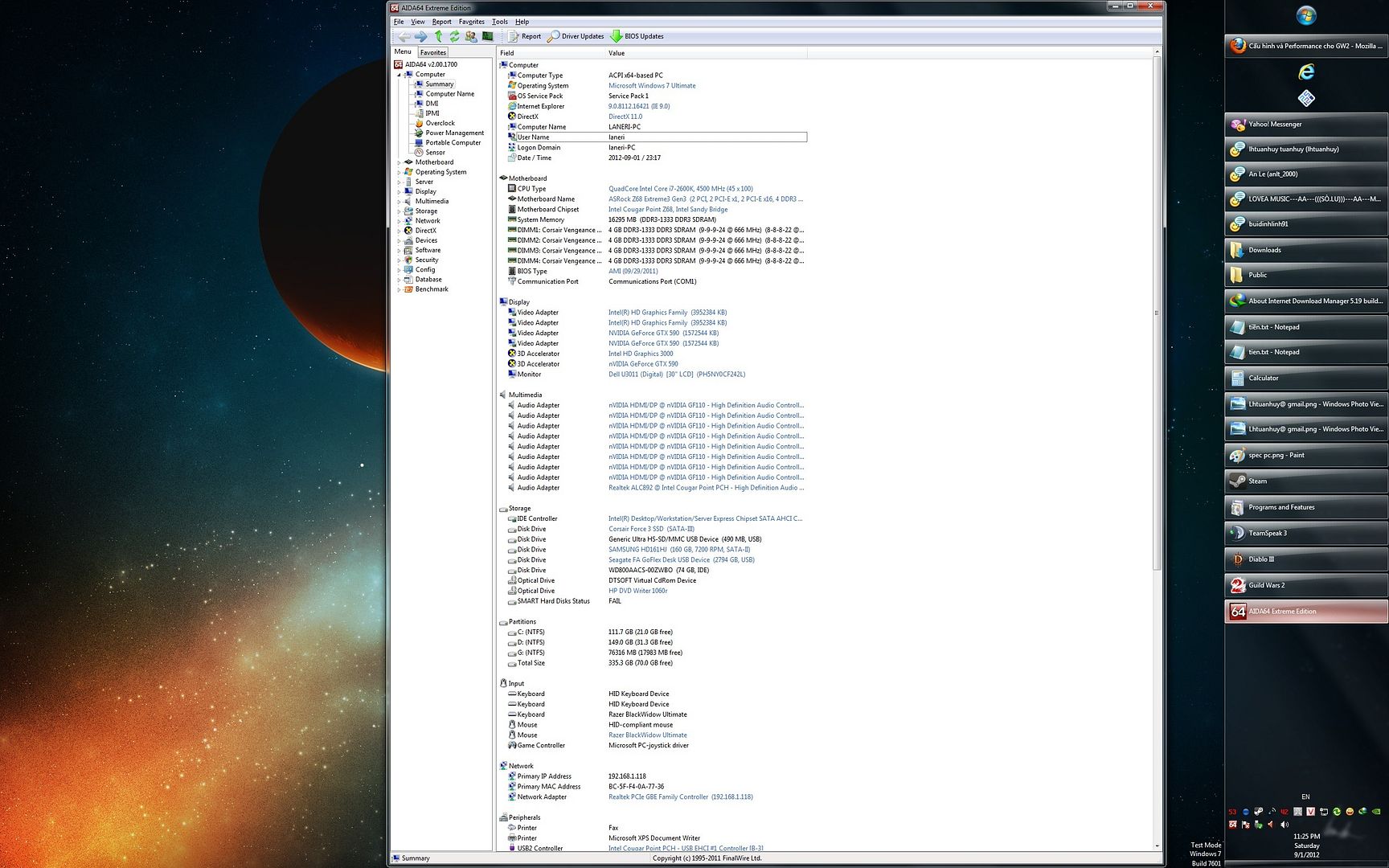Expand the Multimedia tree node
This screenshot has height=868, width=1389.
click(399, 202)
